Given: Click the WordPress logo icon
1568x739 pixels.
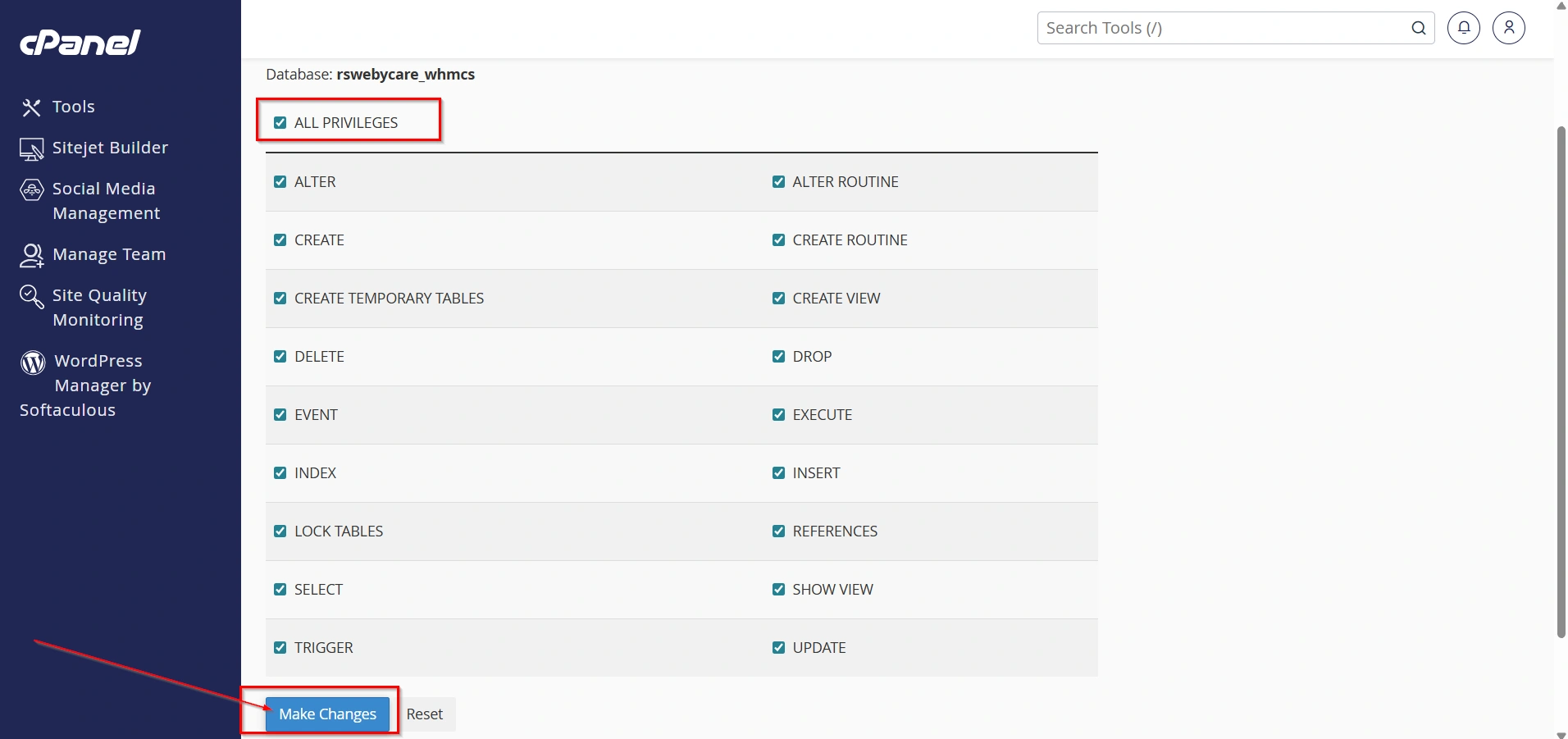Looking at the screenshot, I should coord(33,362).
